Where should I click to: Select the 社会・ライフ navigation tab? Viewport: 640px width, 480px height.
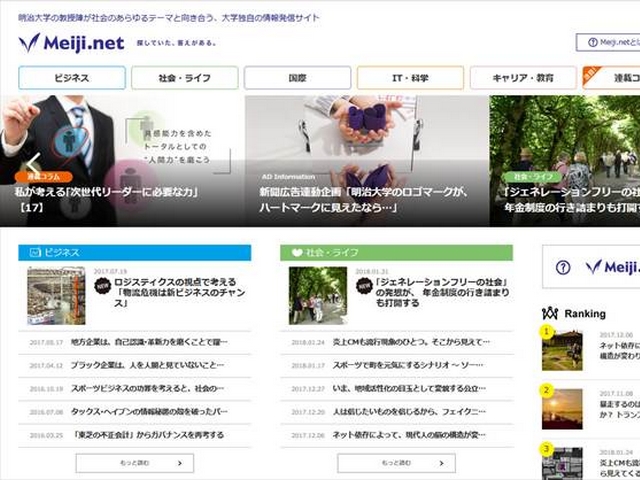pos(184,78)
